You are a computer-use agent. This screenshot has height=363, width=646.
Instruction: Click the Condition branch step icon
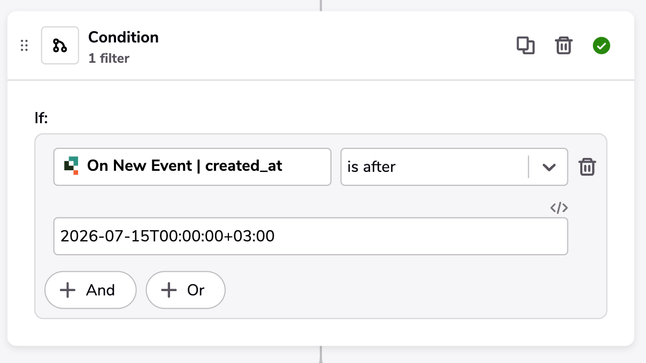point(60,45)
